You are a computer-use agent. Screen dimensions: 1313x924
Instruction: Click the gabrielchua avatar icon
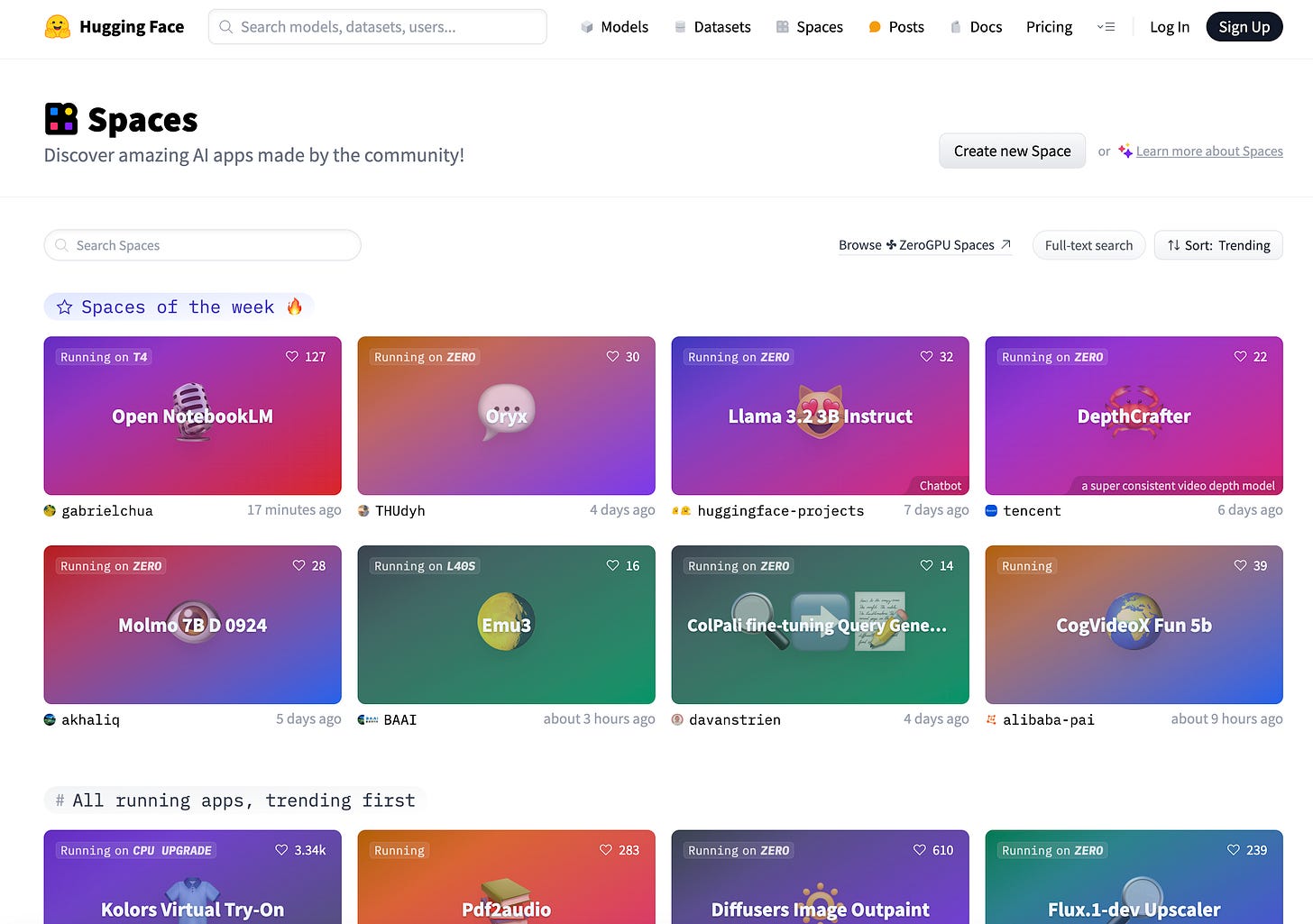[50, 511]
